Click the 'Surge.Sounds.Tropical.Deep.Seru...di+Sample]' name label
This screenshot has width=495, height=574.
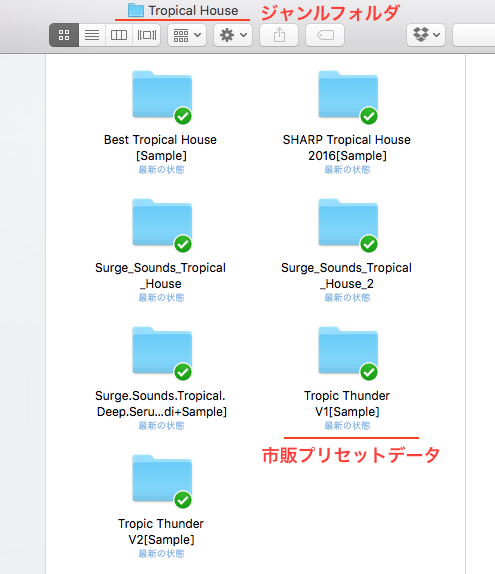[161, 404]
